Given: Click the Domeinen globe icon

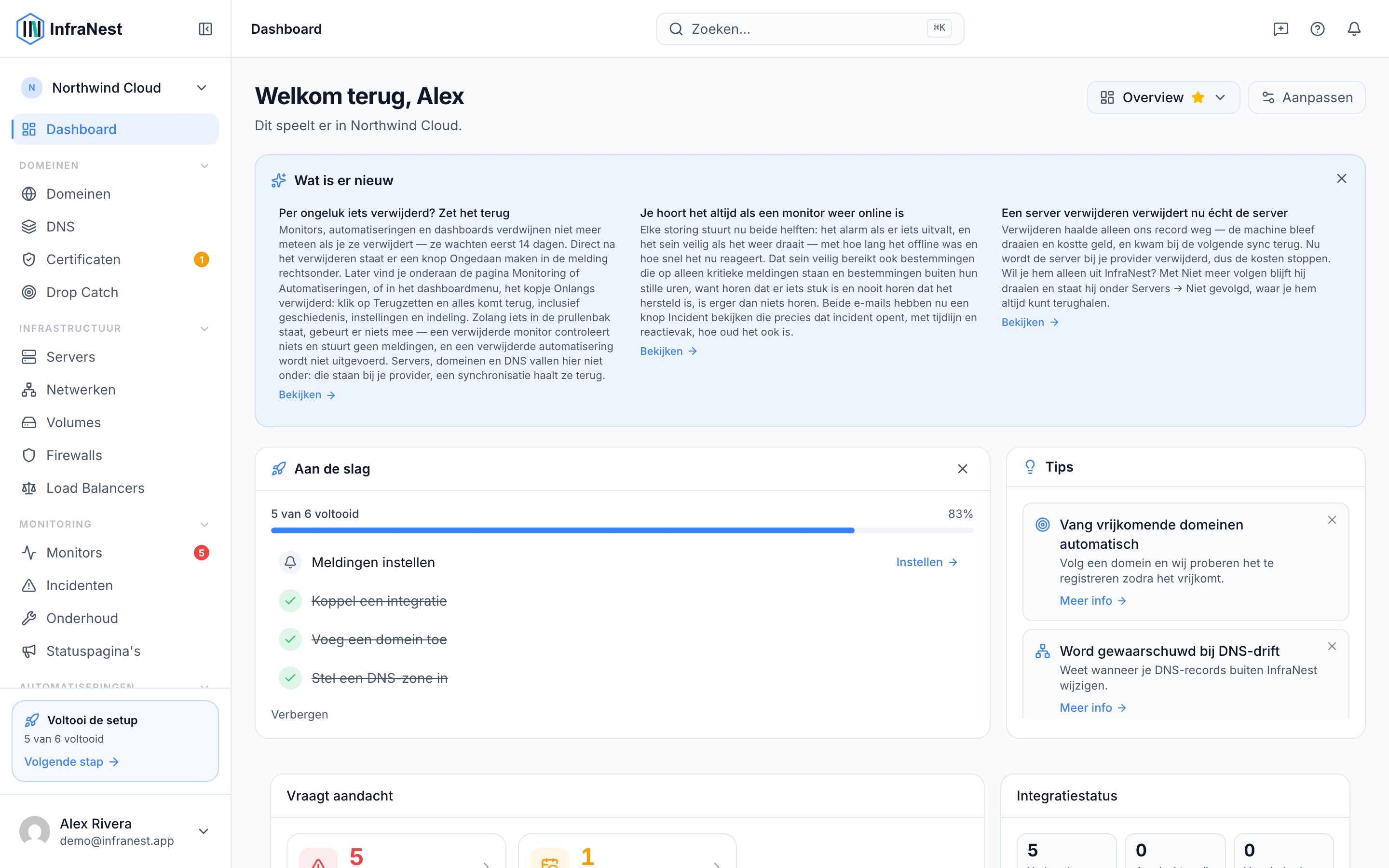Looking at the screenshot, I should click(29, 194).
